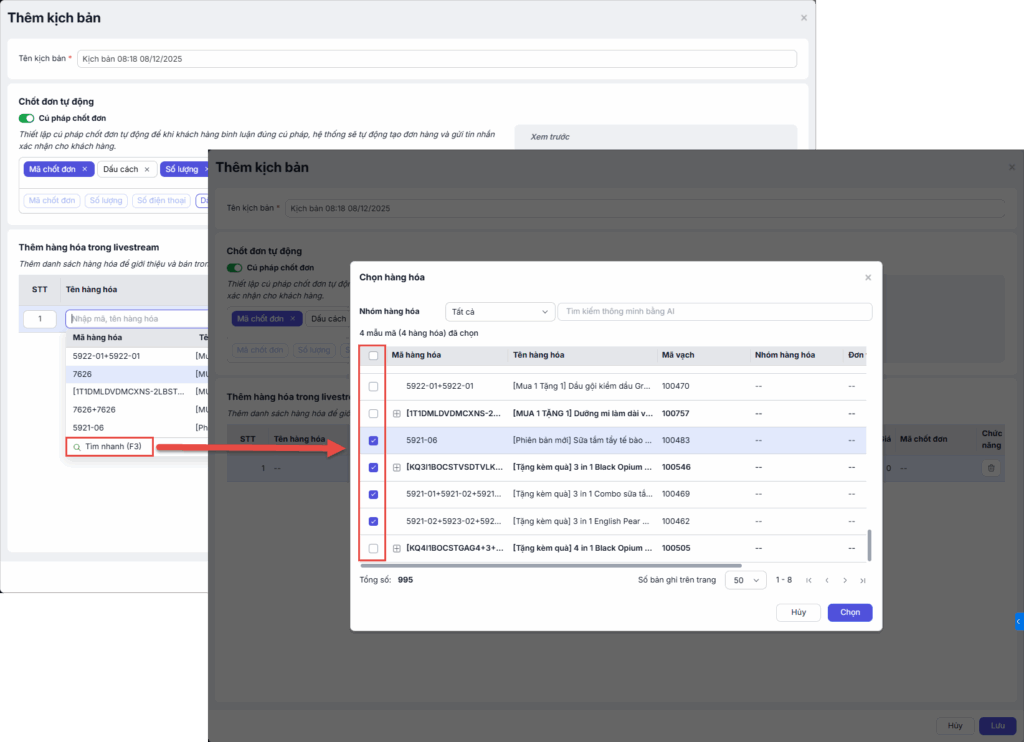This screenshot has width=1024, height=742.
Task: Uncheck the 5921-06 row checkbox
Action: (374, 441)
